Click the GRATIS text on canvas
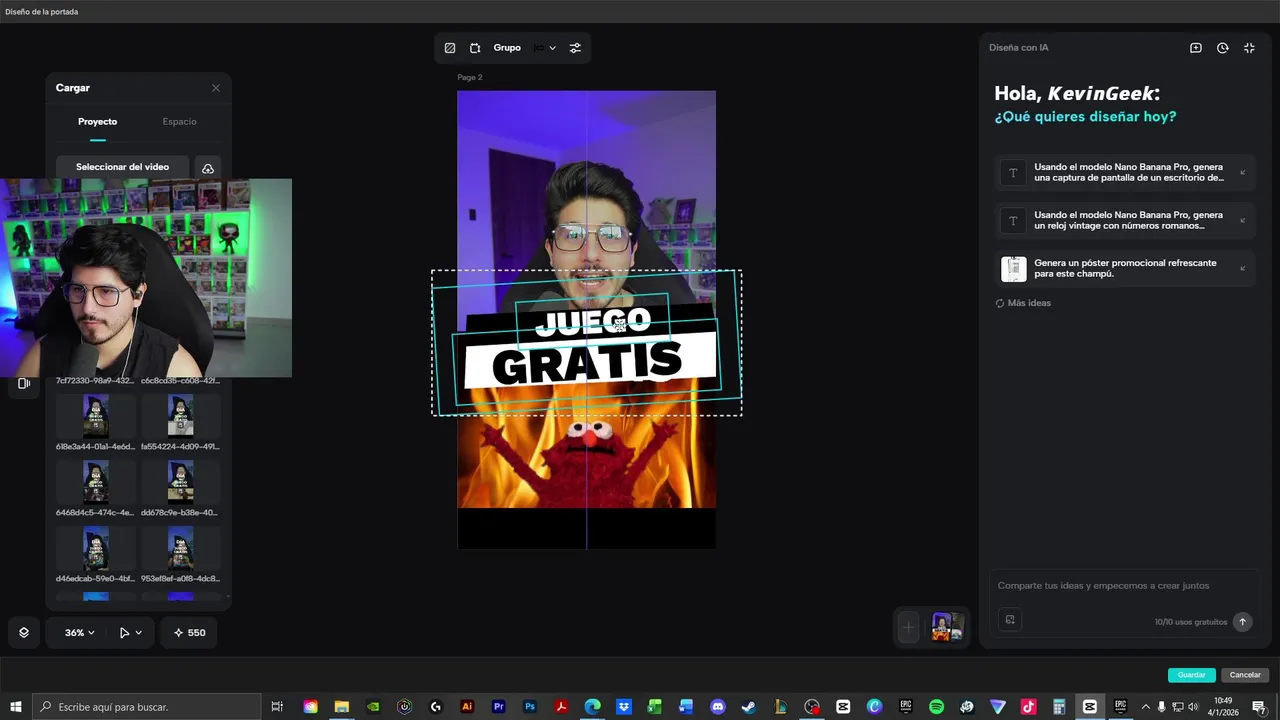1280x720 pixels. tap(587, 364)
